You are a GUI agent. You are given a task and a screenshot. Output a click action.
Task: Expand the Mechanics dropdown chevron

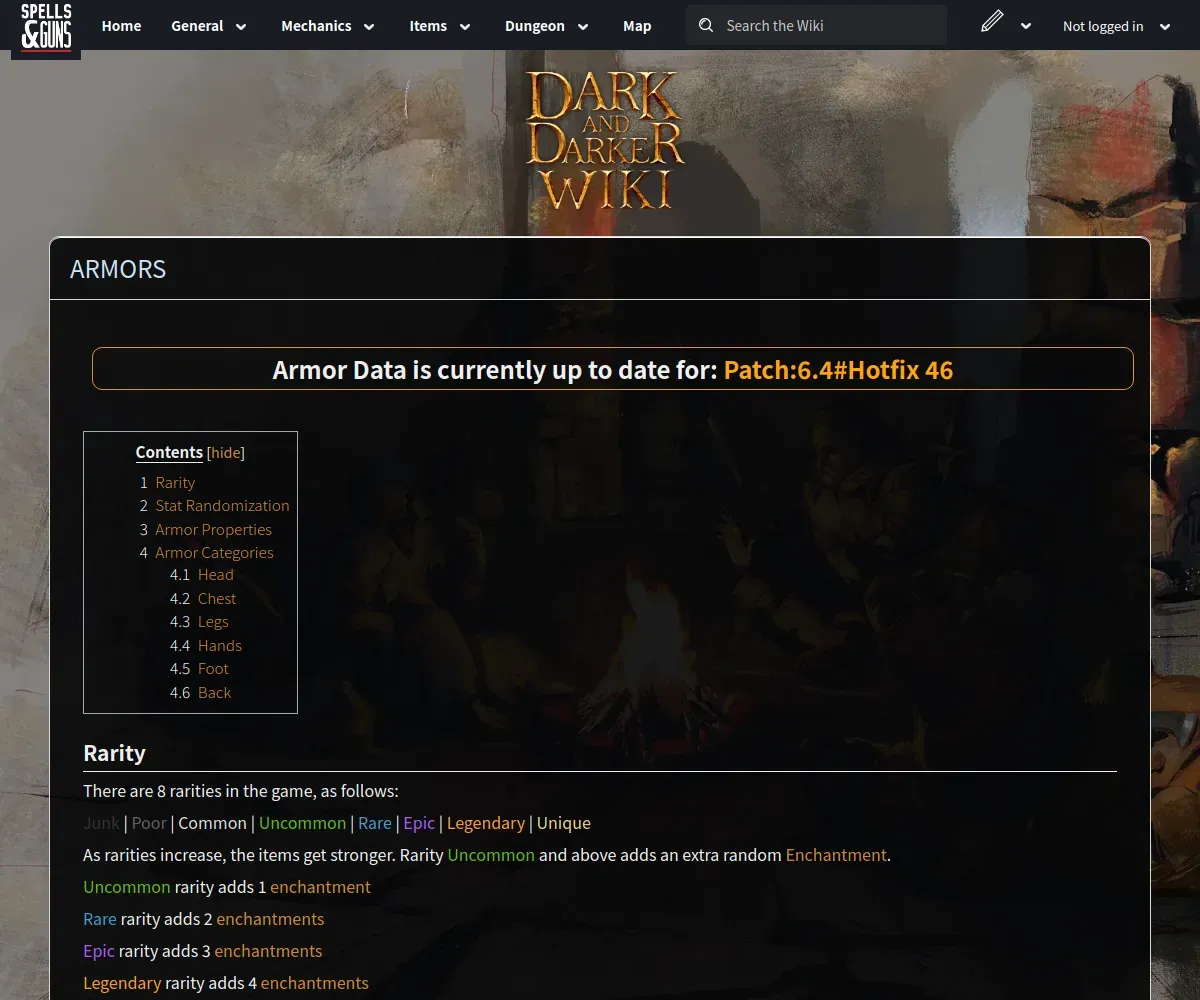369,27
